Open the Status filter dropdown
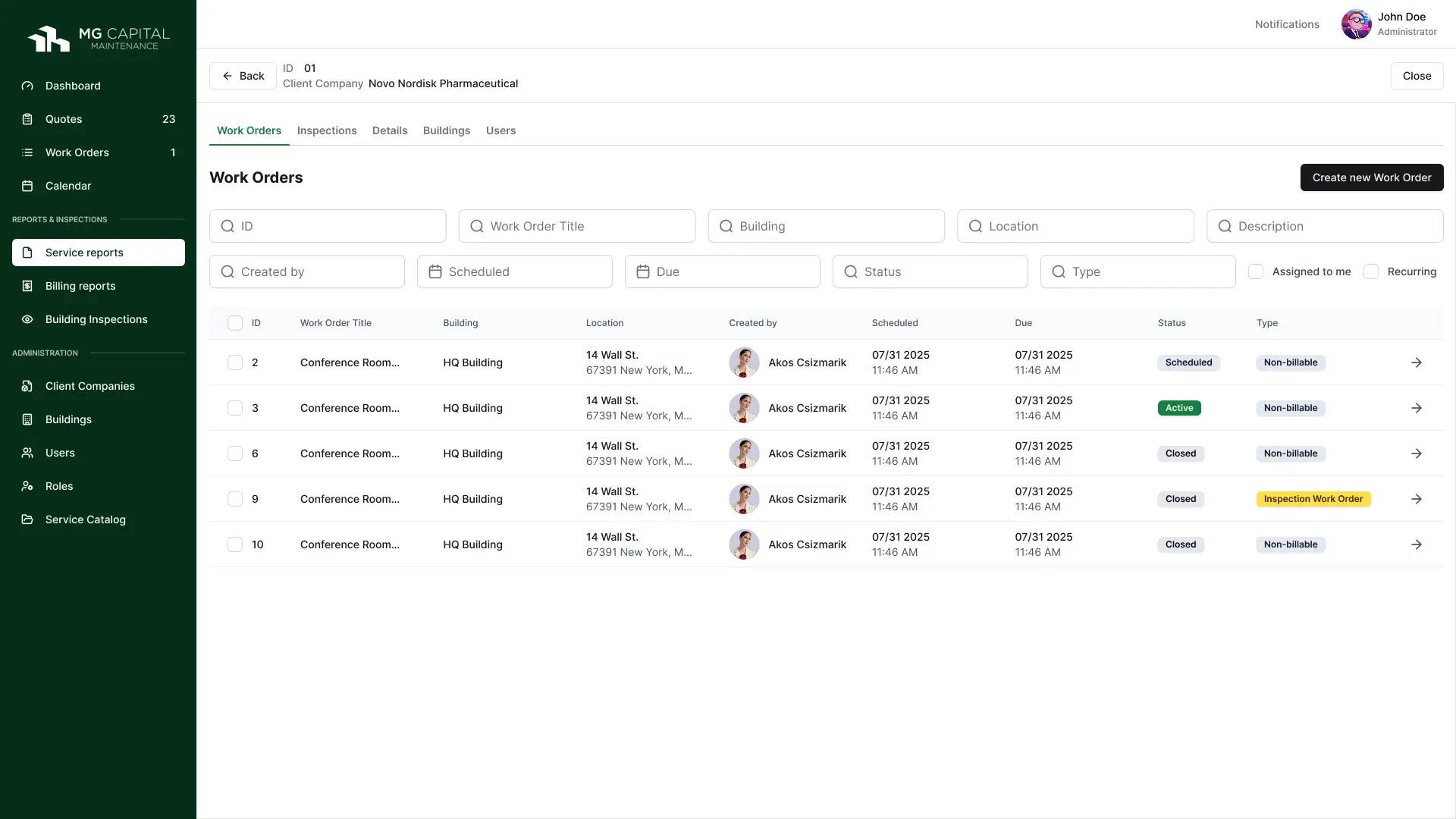1456x819 pixels. [930, 271]
